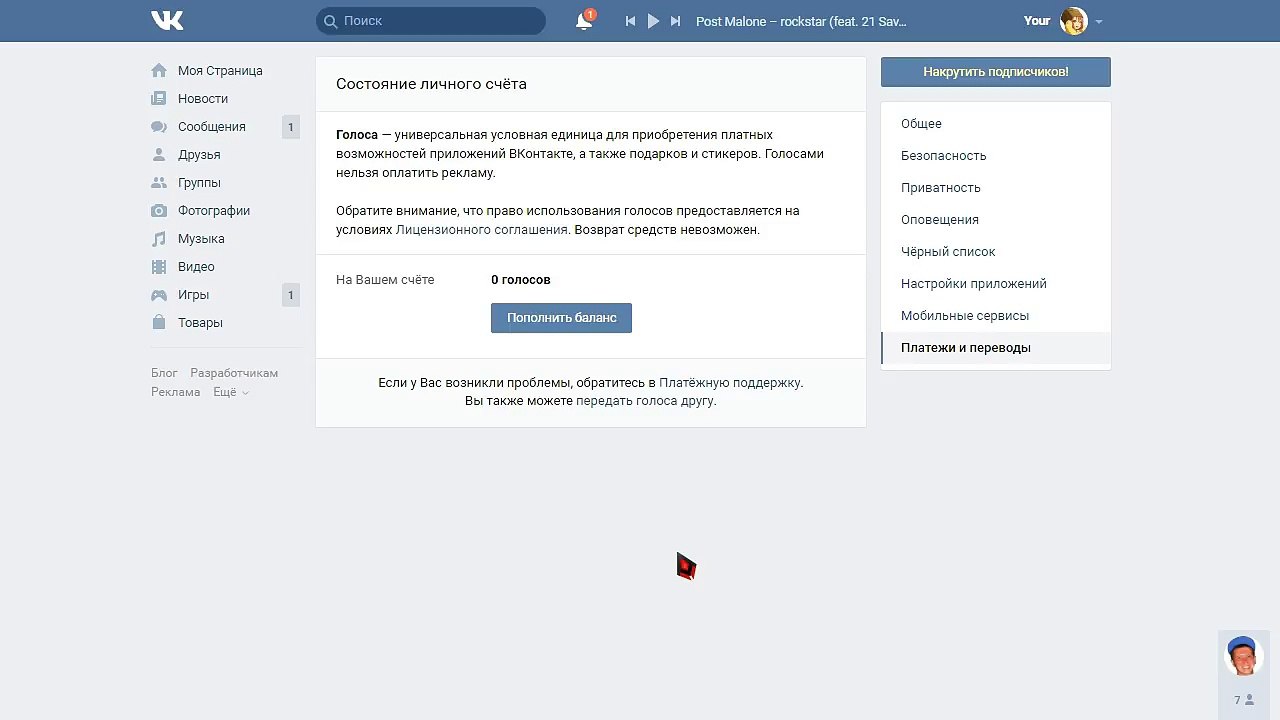Select the Платежи и переводы tab
The image size is (1280, 720).
point(996,348)
